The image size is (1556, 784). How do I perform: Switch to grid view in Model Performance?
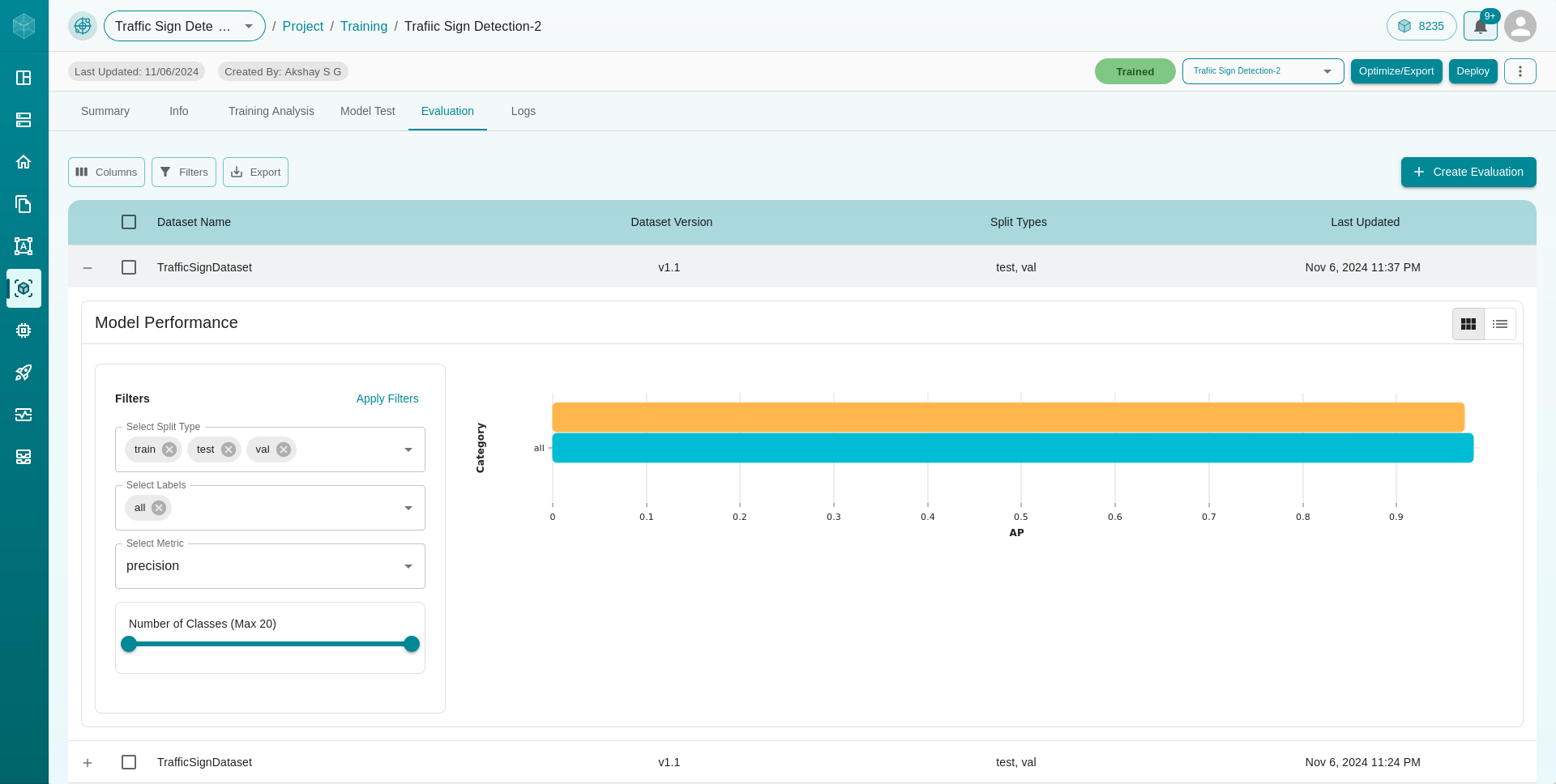pyautogui.click(x=1468, y=324)
